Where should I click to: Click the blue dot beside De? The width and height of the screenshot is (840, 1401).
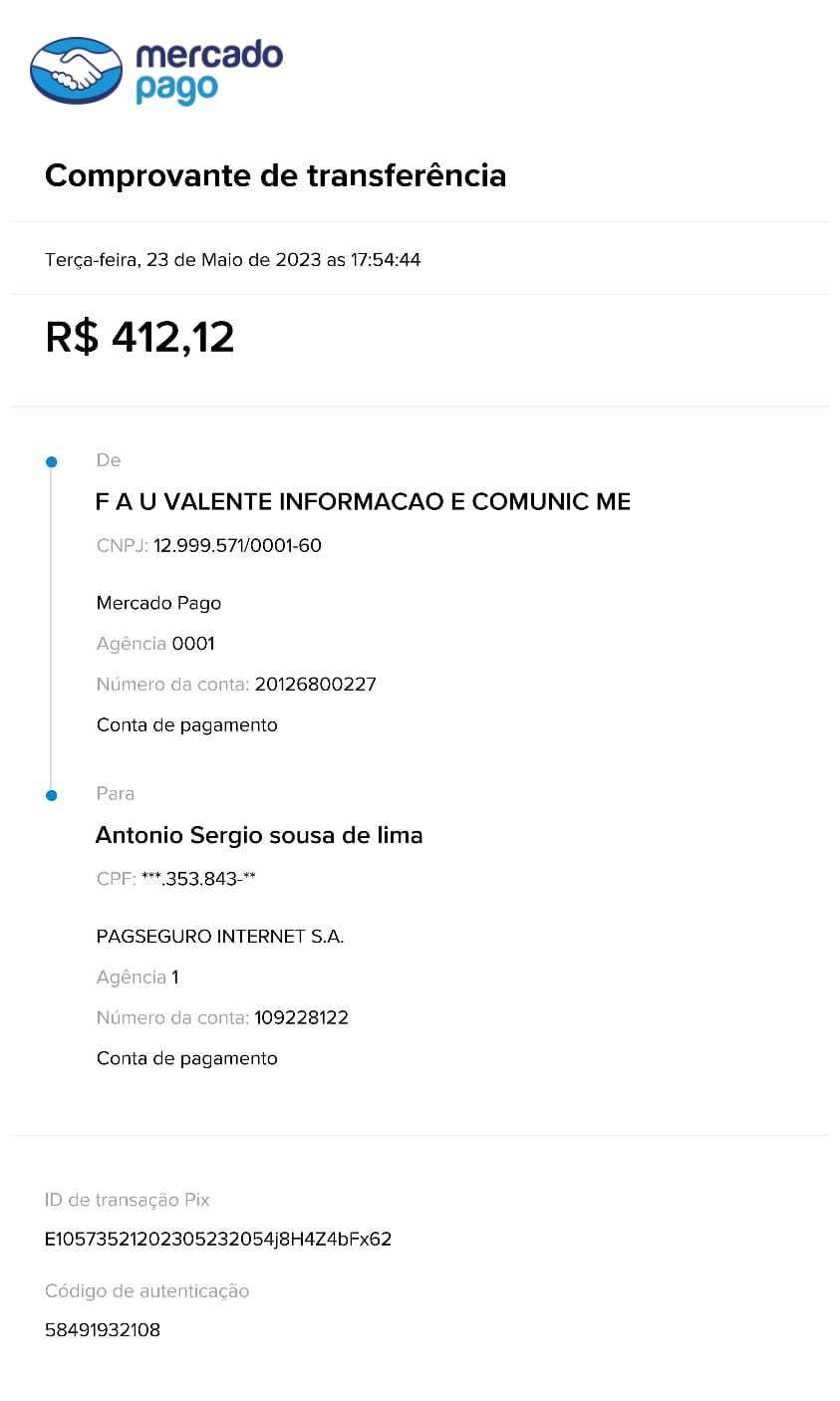coord(52,461)
